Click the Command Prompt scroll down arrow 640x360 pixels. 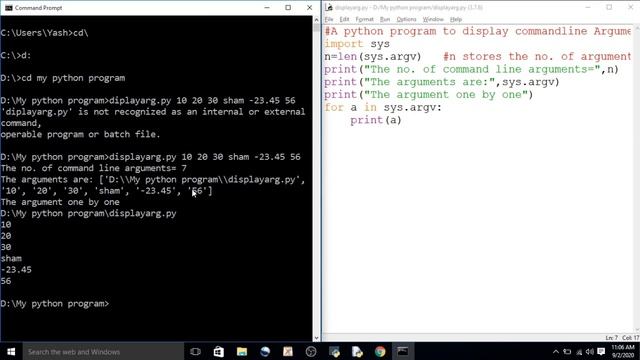click(316, 338)
